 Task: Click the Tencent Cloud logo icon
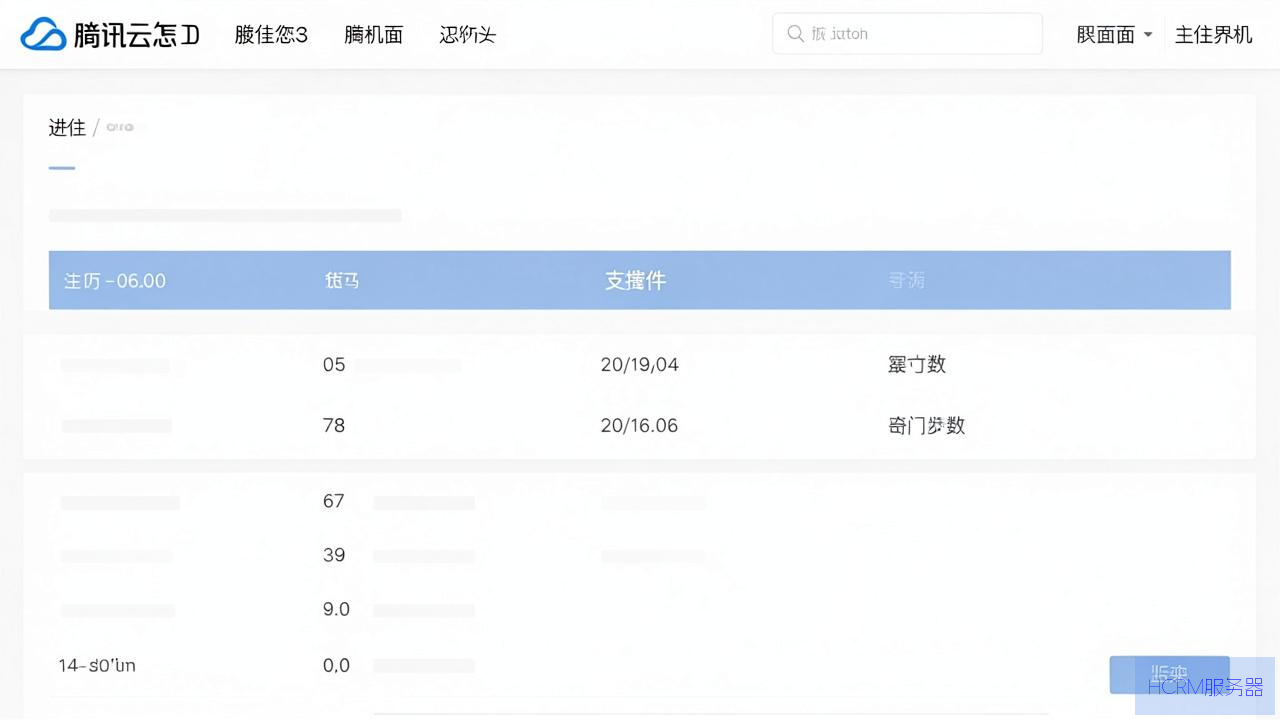coord(42,34)
